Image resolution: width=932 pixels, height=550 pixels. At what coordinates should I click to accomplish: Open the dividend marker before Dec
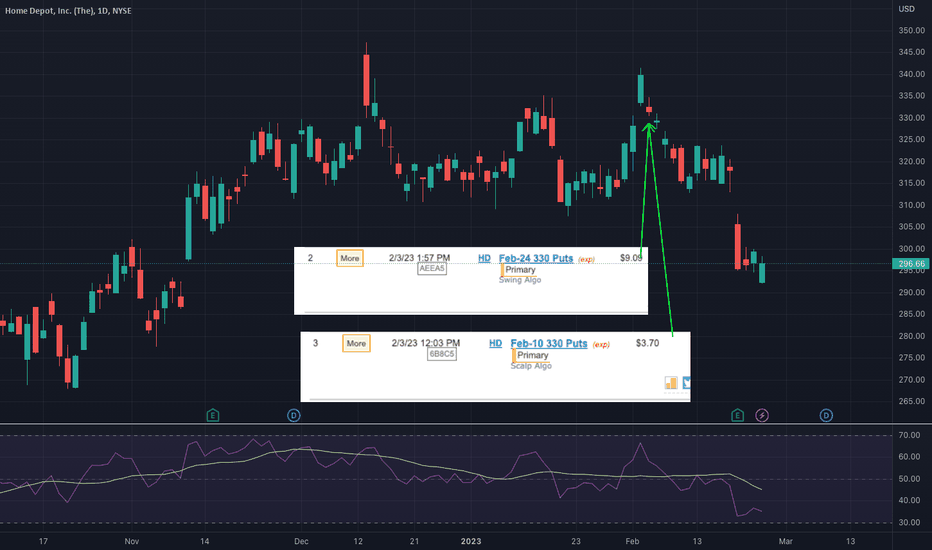[x=294, y=415]
